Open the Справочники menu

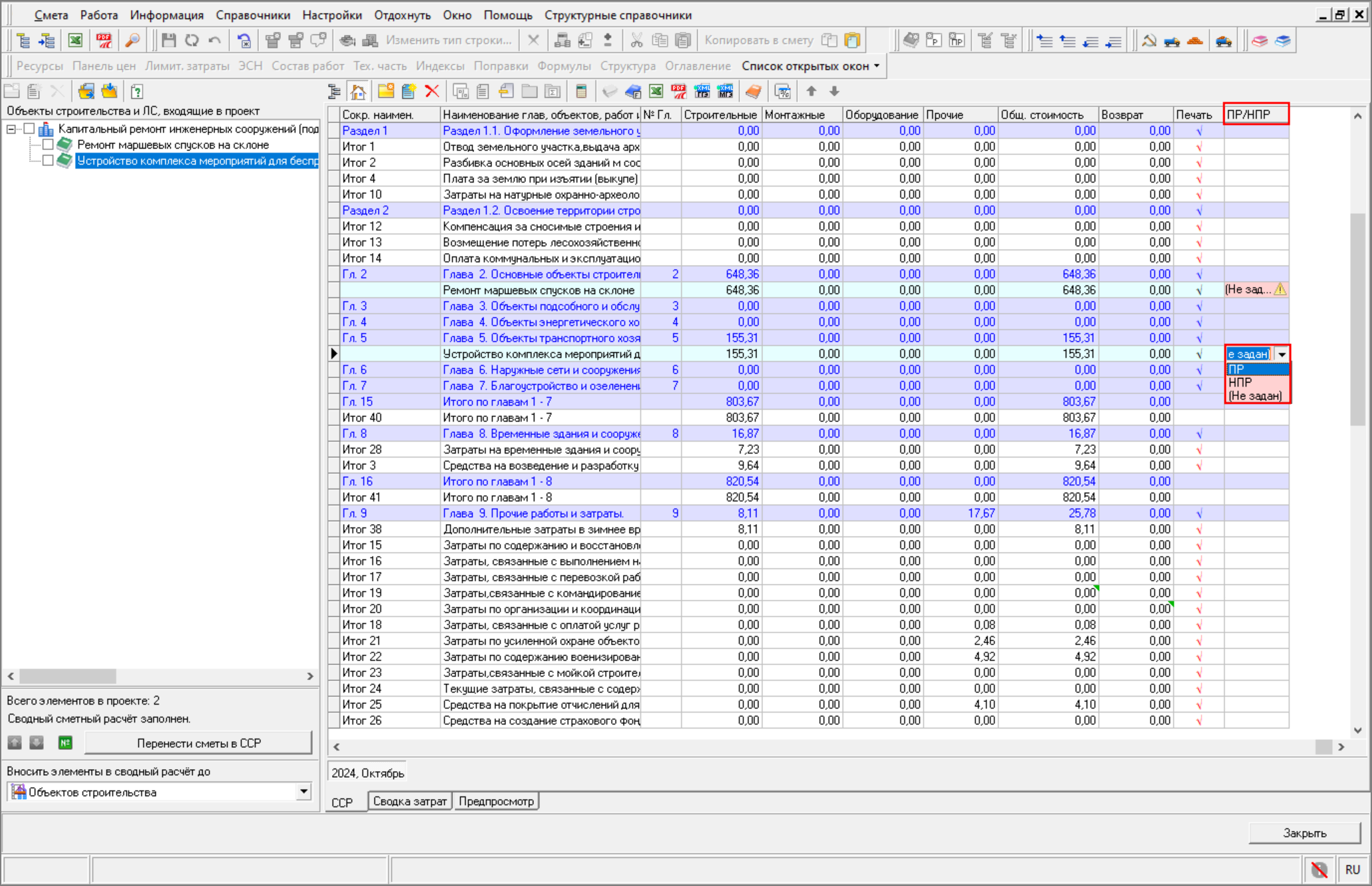point(252,15)
